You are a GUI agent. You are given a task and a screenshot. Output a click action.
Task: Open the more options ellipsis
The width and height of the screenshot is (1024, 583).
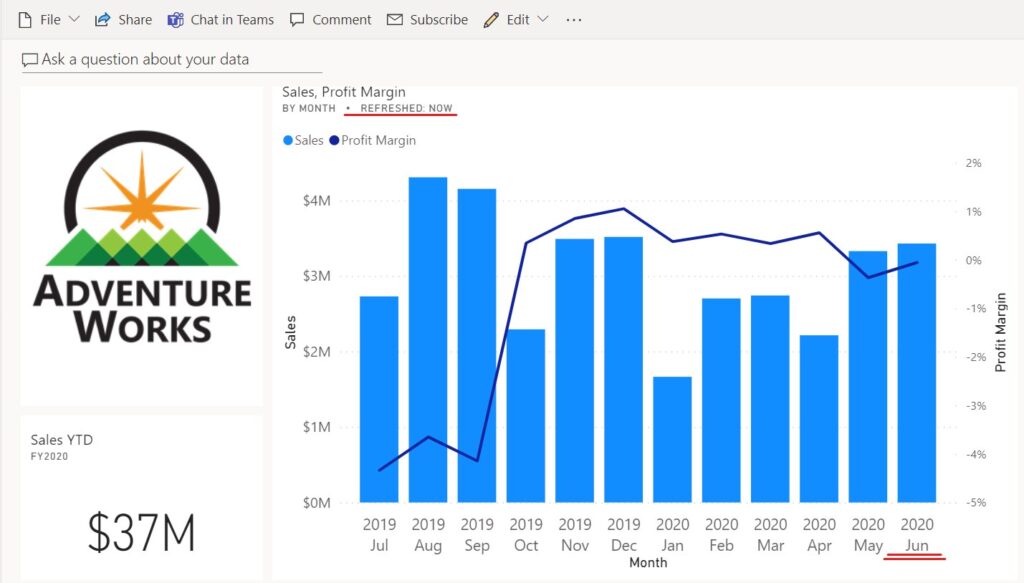[x=573, y=18]
